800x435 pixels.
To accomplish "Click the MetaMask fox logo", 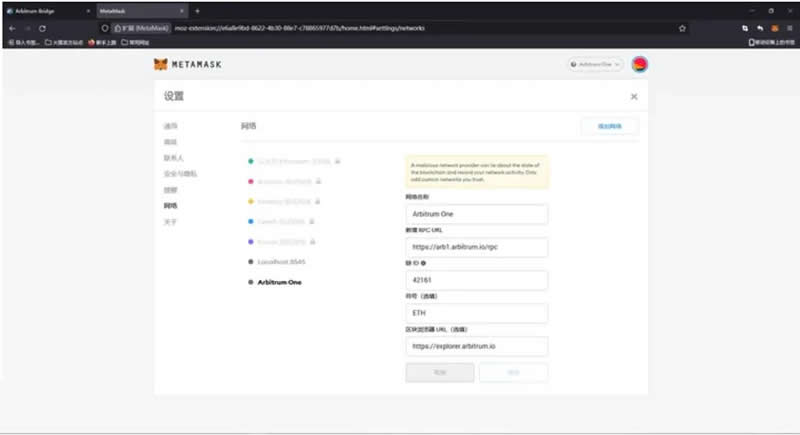I will (x=161, y=64).
